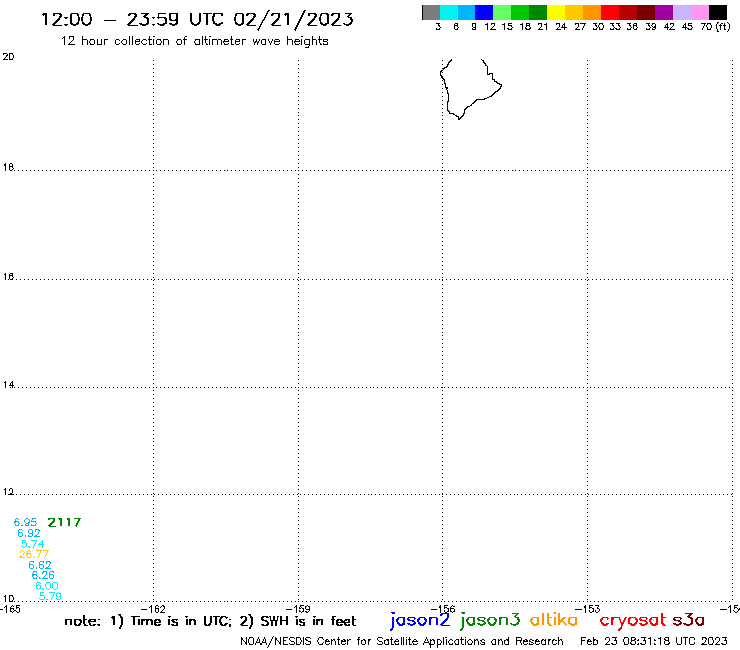This screenshot has height=650, width=740.
Task: Click the subtitle '12 hour collection of altimeter wave heights'
Action: pyautogui.click(x=194, y=41)
